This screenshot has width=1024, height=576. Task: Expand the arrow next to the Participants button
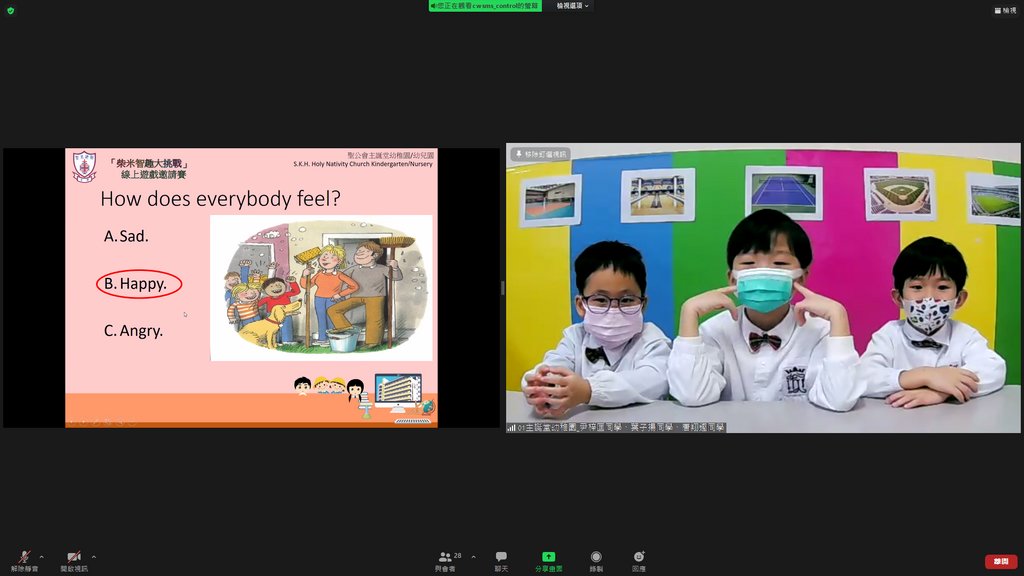pos(473,557)
